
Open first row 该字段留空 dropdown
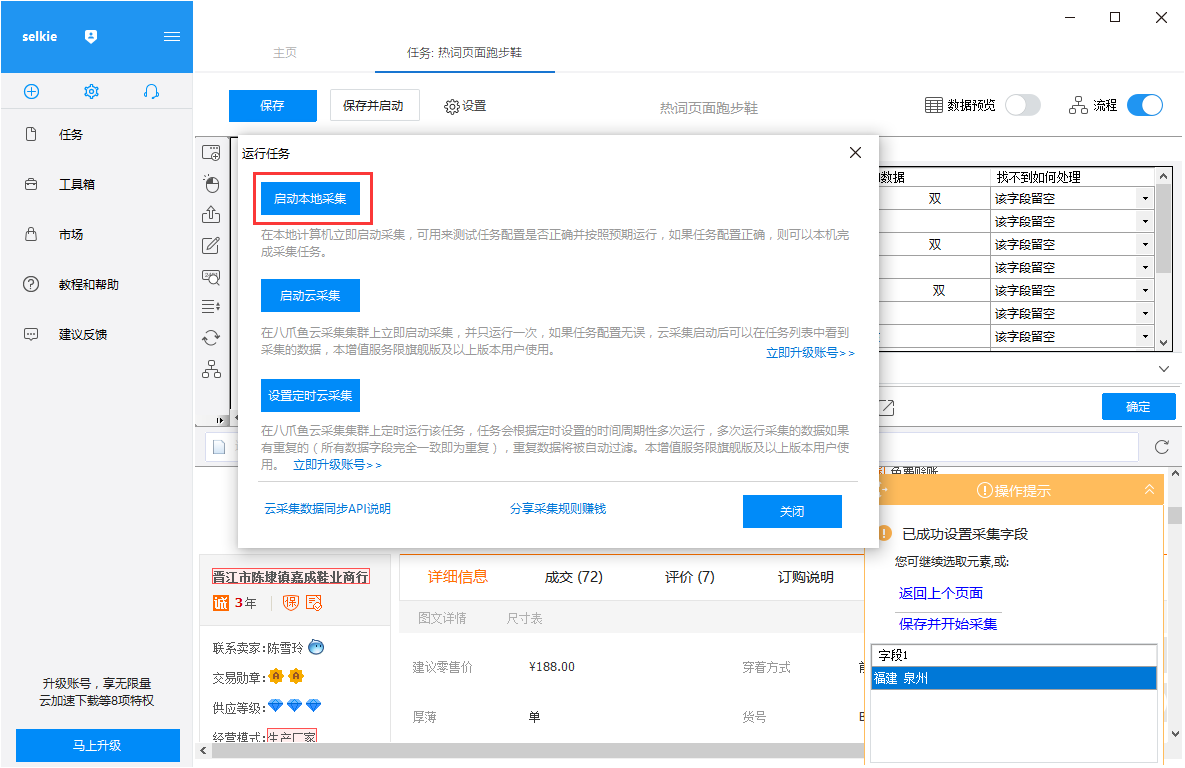tap(1145, 199)
